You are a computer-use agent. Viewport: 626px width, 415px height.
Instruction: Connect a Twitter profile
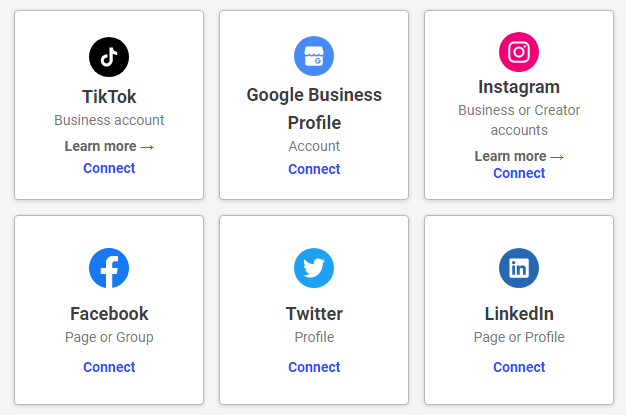314,367
